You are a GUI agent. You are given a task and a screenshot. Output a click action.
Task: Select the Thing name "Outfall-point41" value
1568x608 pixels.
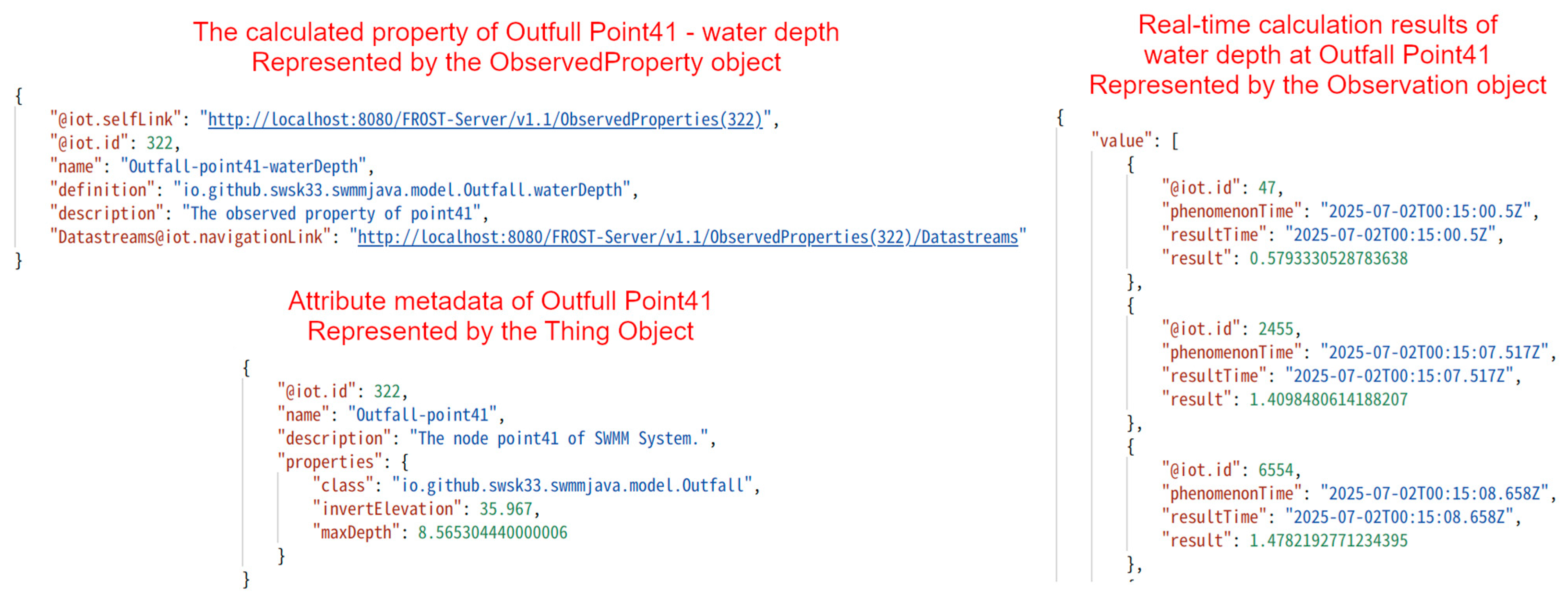tap(422, 415)
